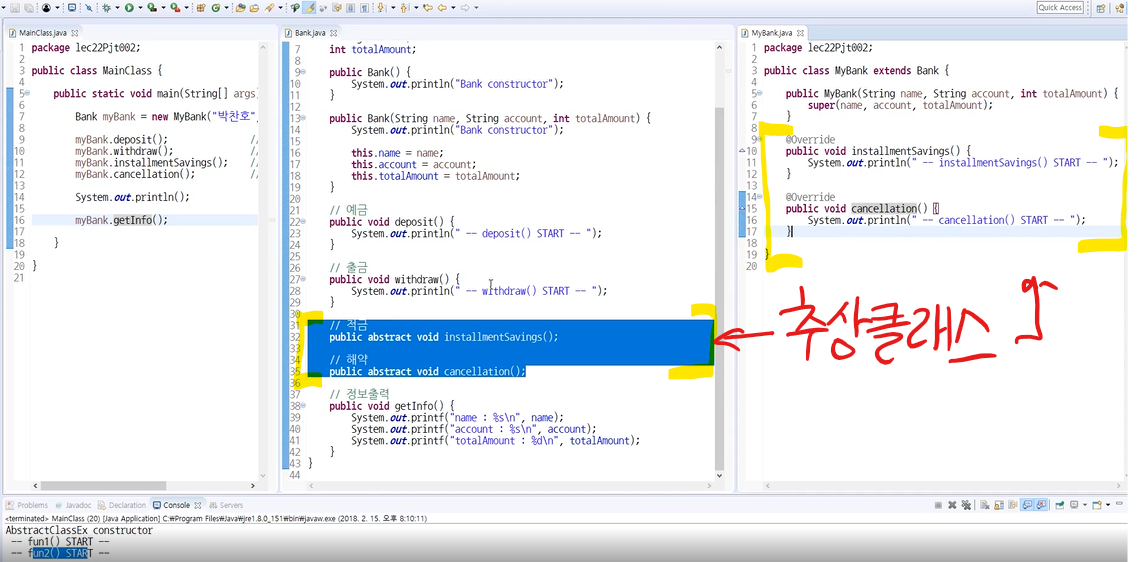Collapse MyBank constructor fold at line 5
This screenshot has width=1140, height=562.
(x=760, y=94)
